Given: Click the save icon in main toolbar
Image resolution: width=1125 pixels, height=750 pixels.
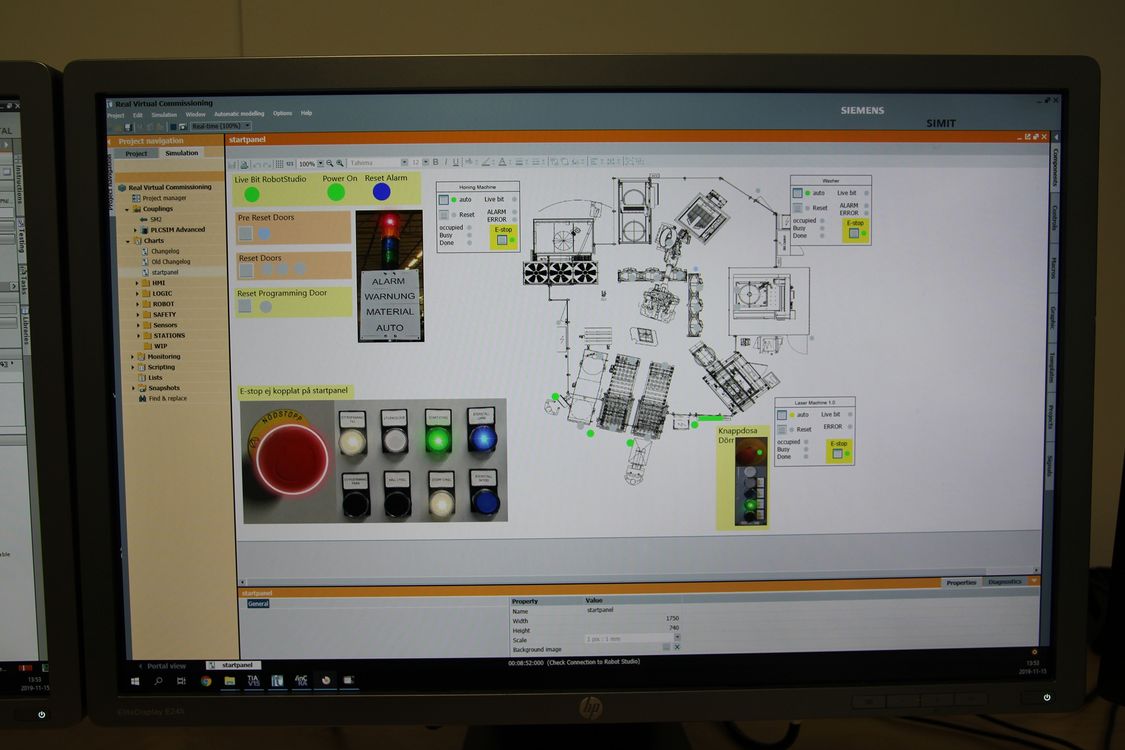Looking at the screenshot, I should point(128,126).
